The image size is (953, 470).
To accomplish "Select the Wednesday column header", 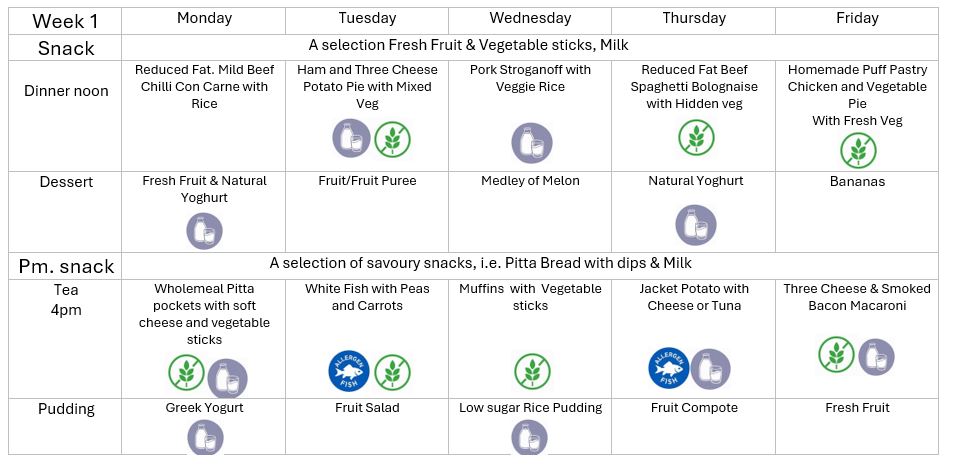I will click(x=530, y=18).
